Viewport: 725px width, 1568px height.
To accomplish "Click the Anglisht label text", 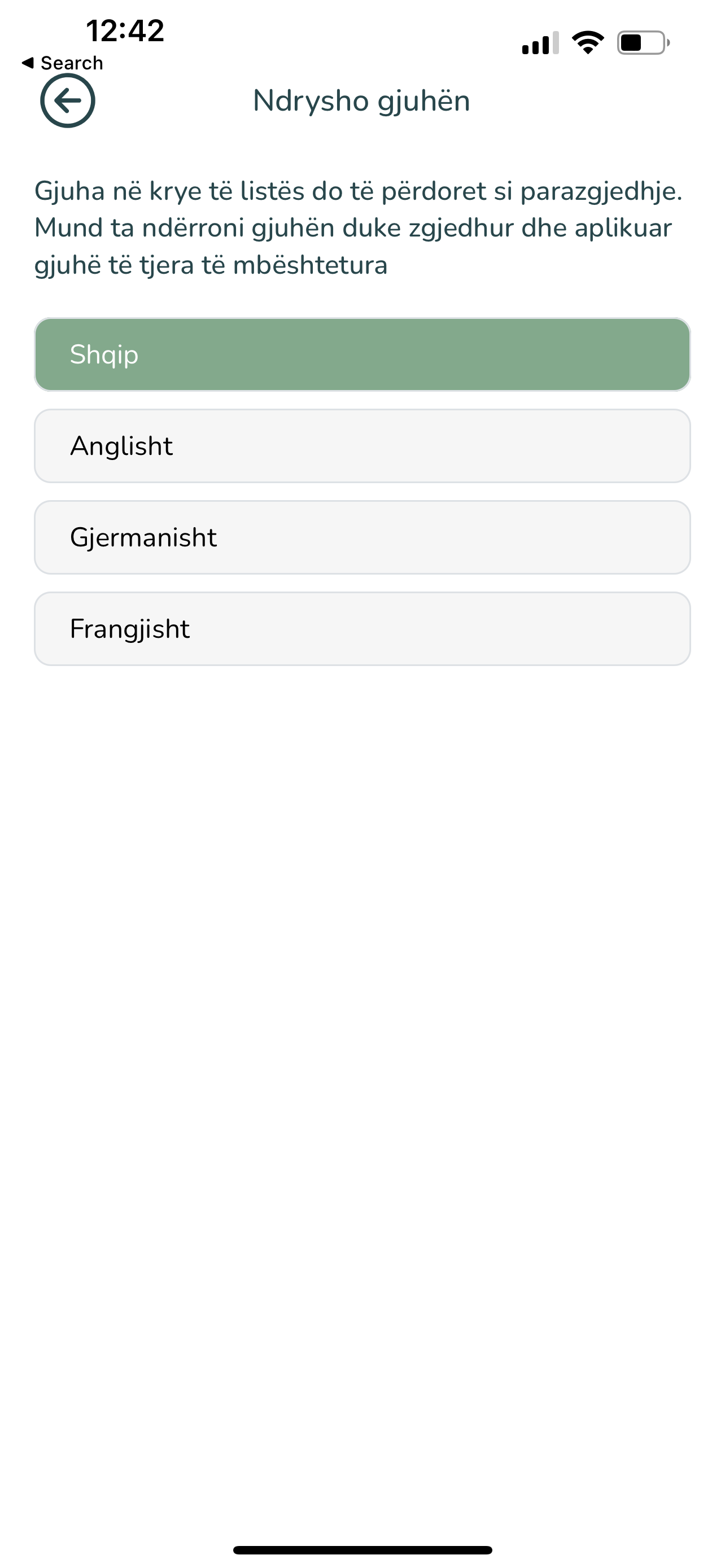I will pyautogui.click(x=121, y=446).
